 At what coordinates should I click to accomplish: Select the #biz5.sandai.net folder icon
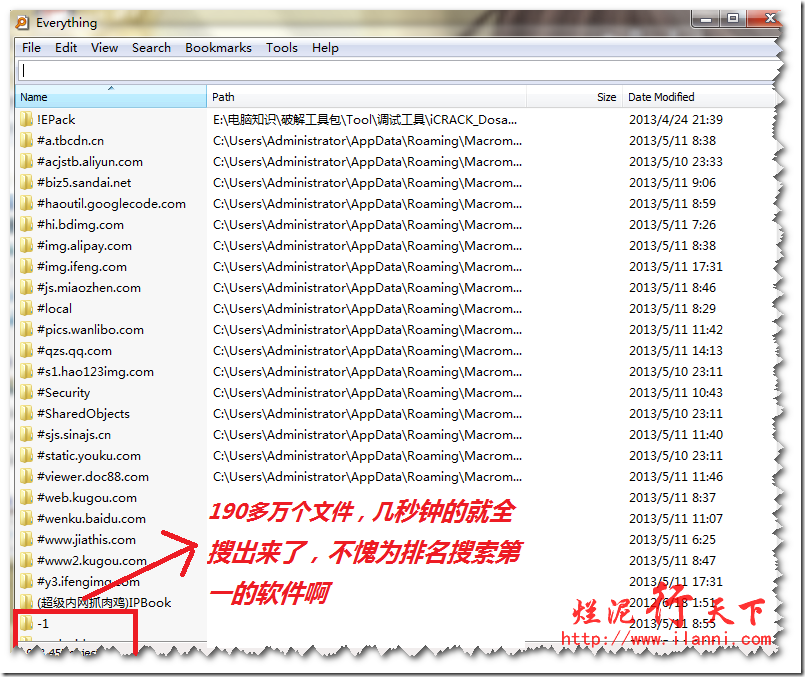coord(26,183)
